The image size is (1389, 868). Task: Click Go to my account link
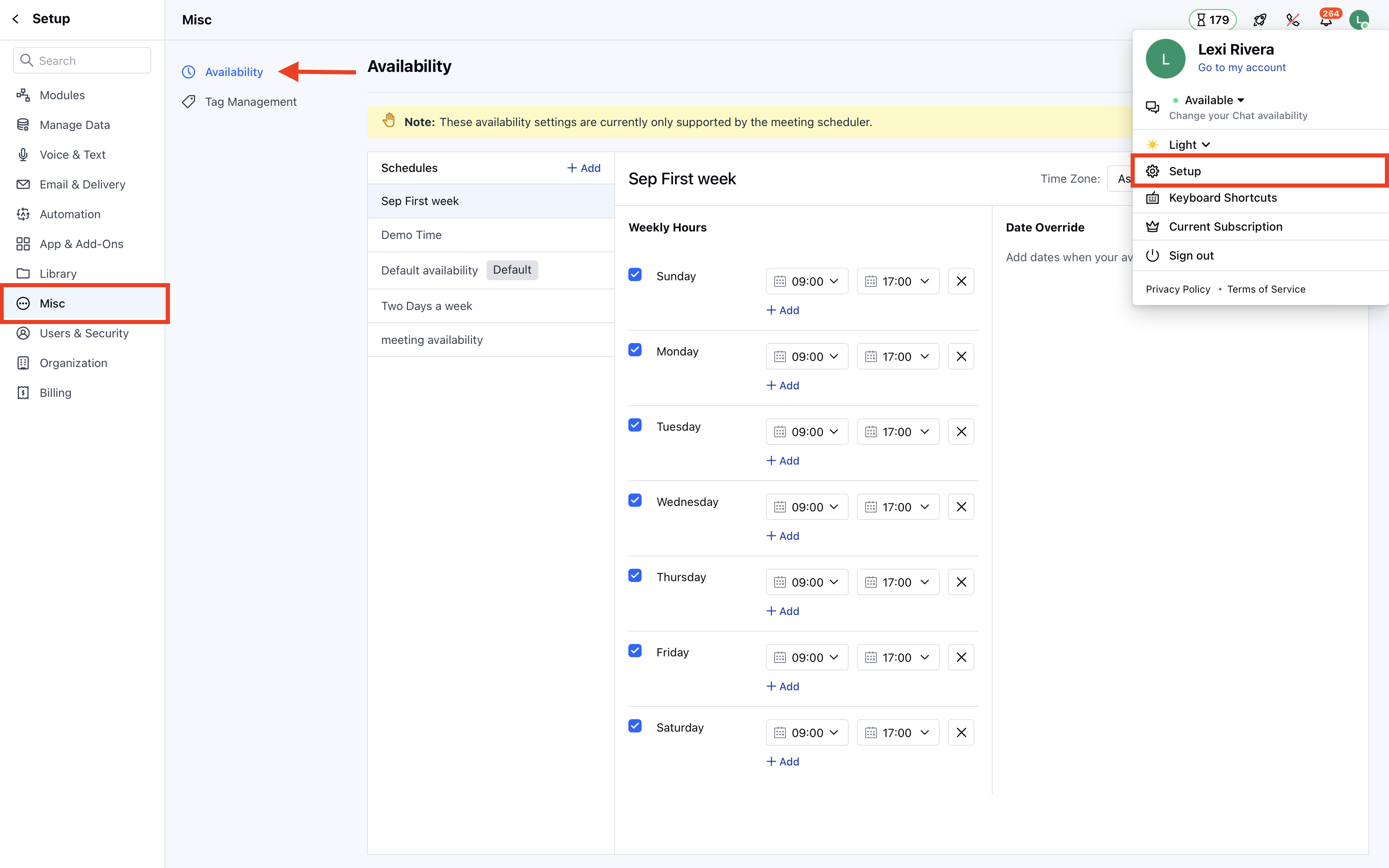(1241, 68)
